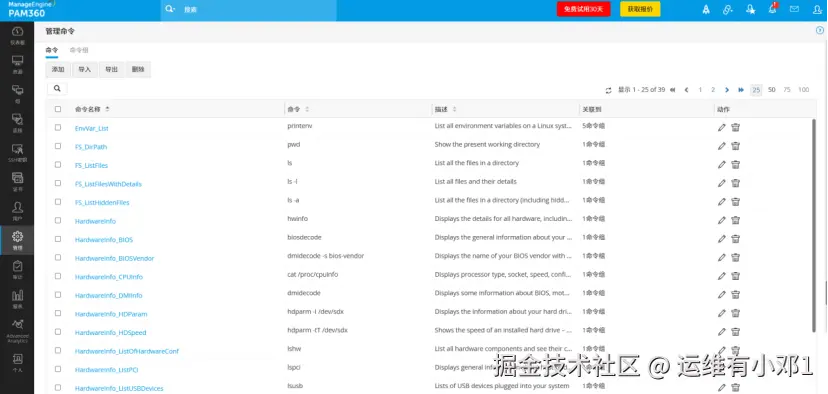Image resolution: width=828 pixels, height=394 pixels.
Task: Click the magnifier search icon above the table
Action: pos(57,89)
